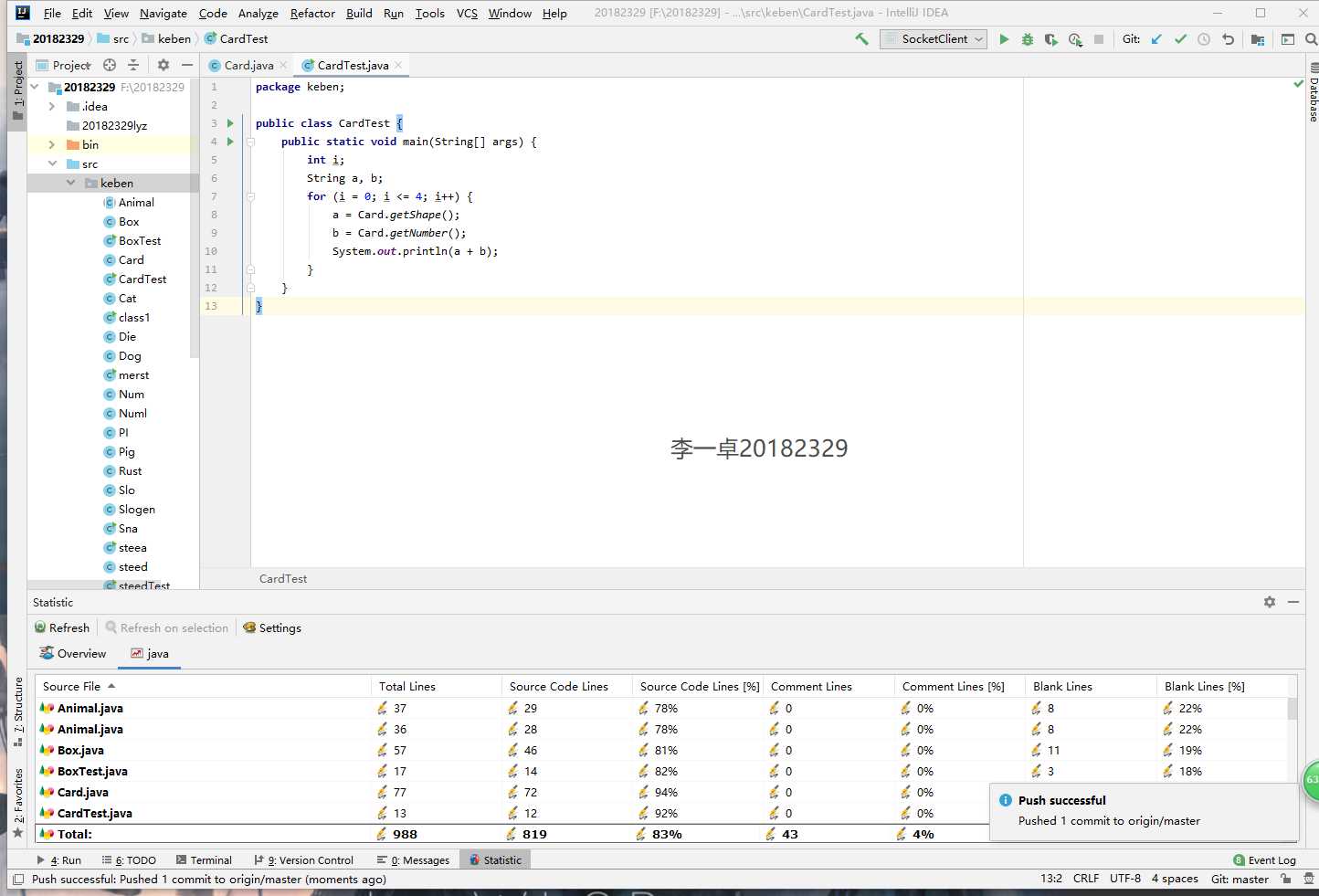Click Refresh on selection button
This screenshot has width=1319, height=896.
(167, 627)
